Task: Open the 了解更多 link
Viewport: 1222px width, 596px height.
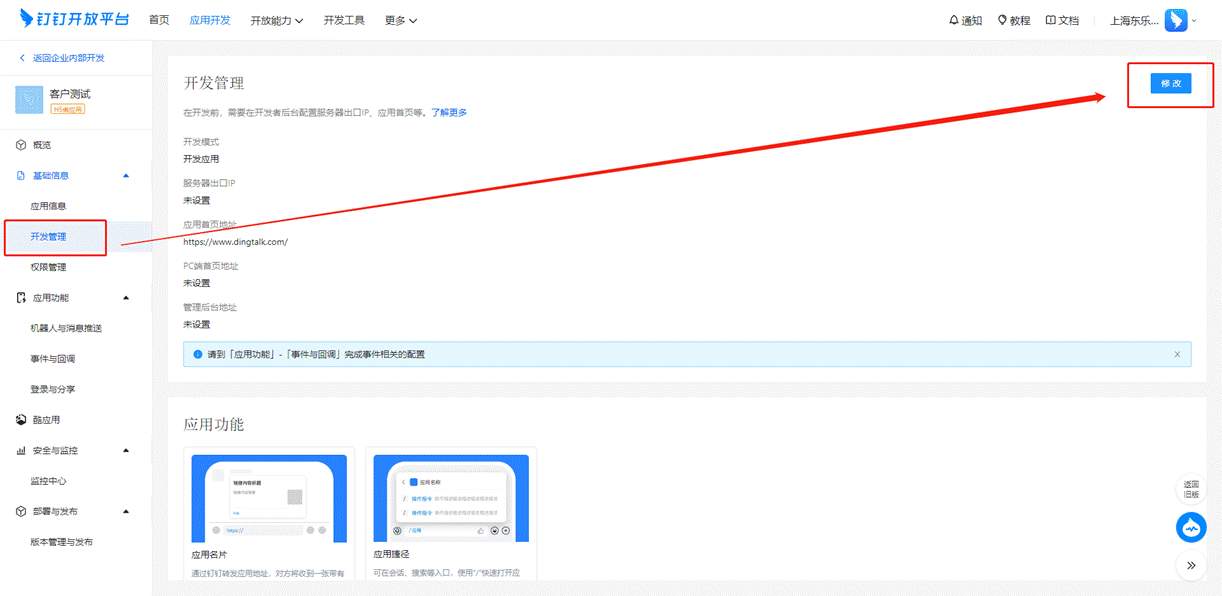Action: [x=449, y=112]
